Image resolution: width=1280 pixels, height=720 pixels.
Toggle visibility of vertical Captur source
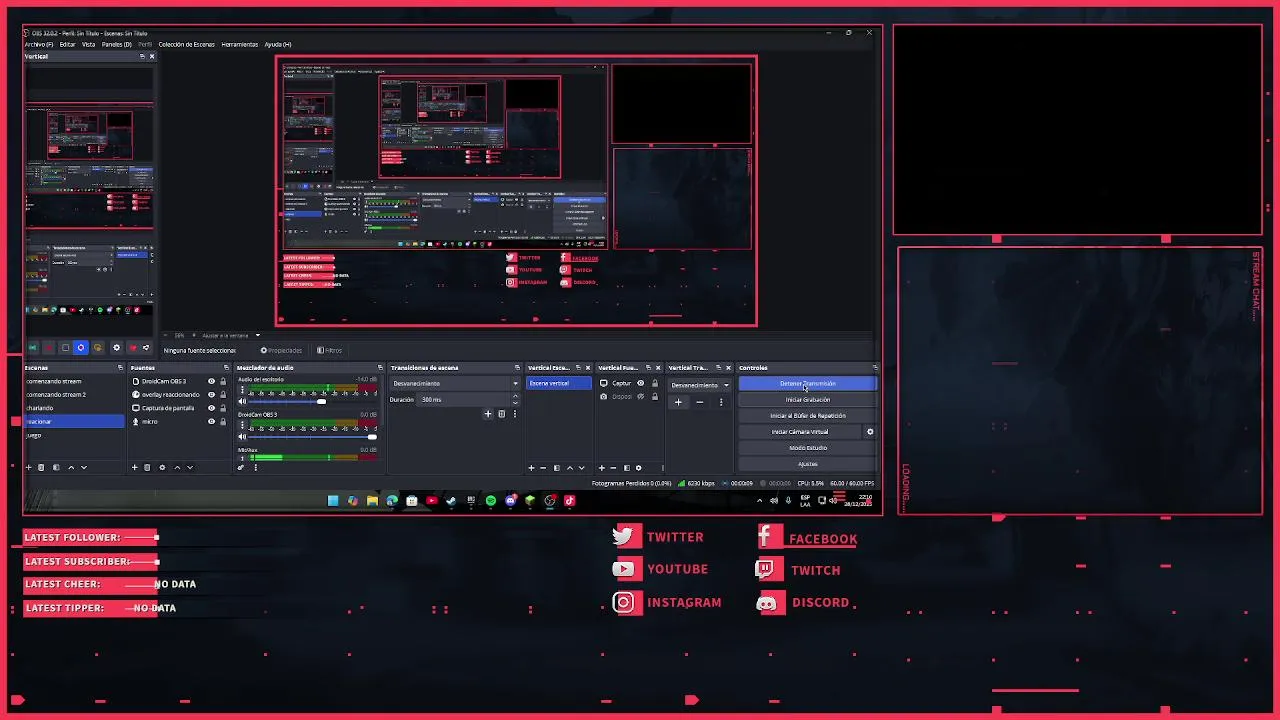point(641,383)
